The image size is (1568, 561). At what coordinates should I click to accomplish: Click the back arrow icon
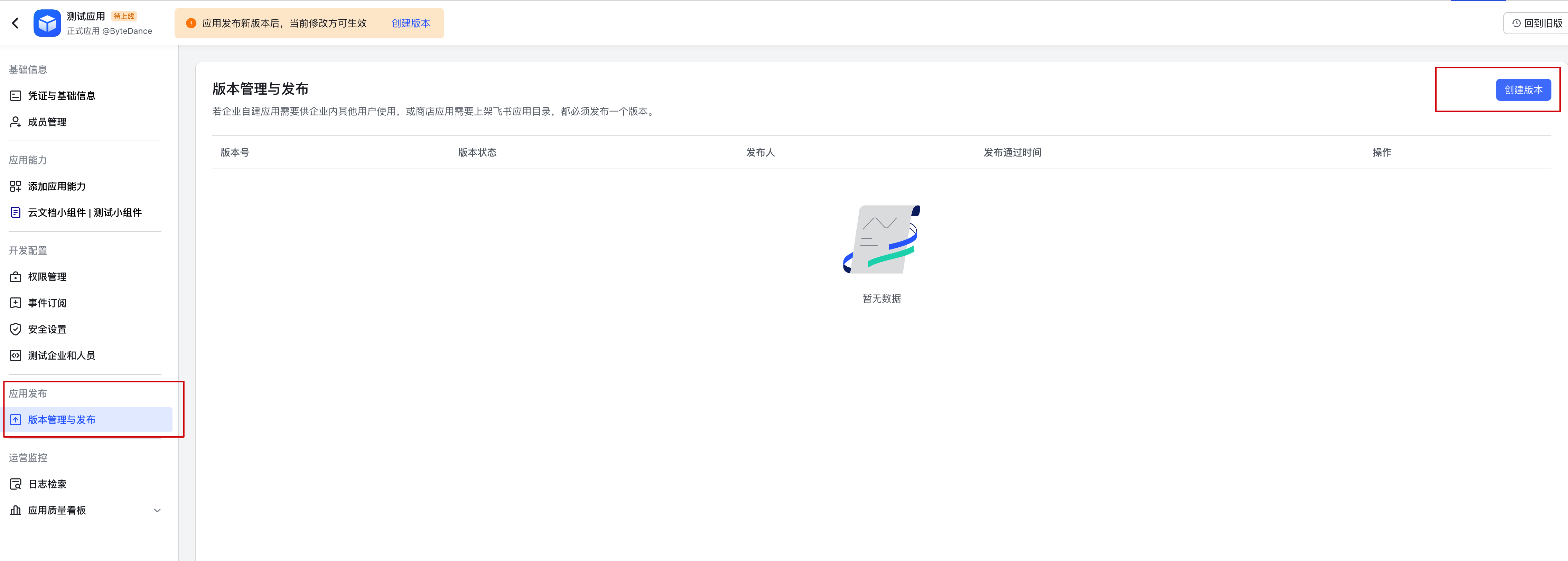pos(15,23)
